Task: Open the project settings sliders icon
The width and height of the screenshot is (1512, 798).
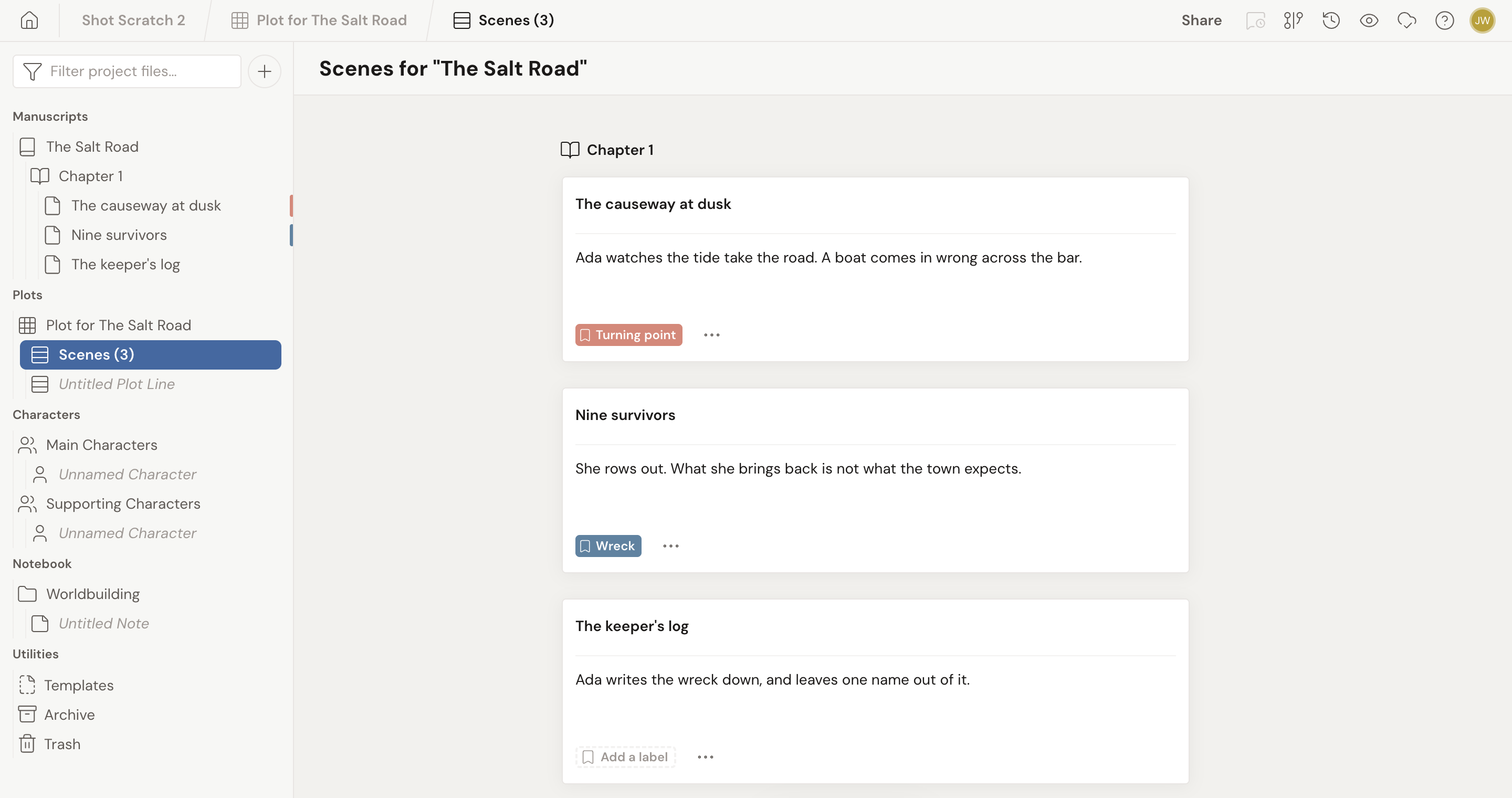Action: point(1293,20)
